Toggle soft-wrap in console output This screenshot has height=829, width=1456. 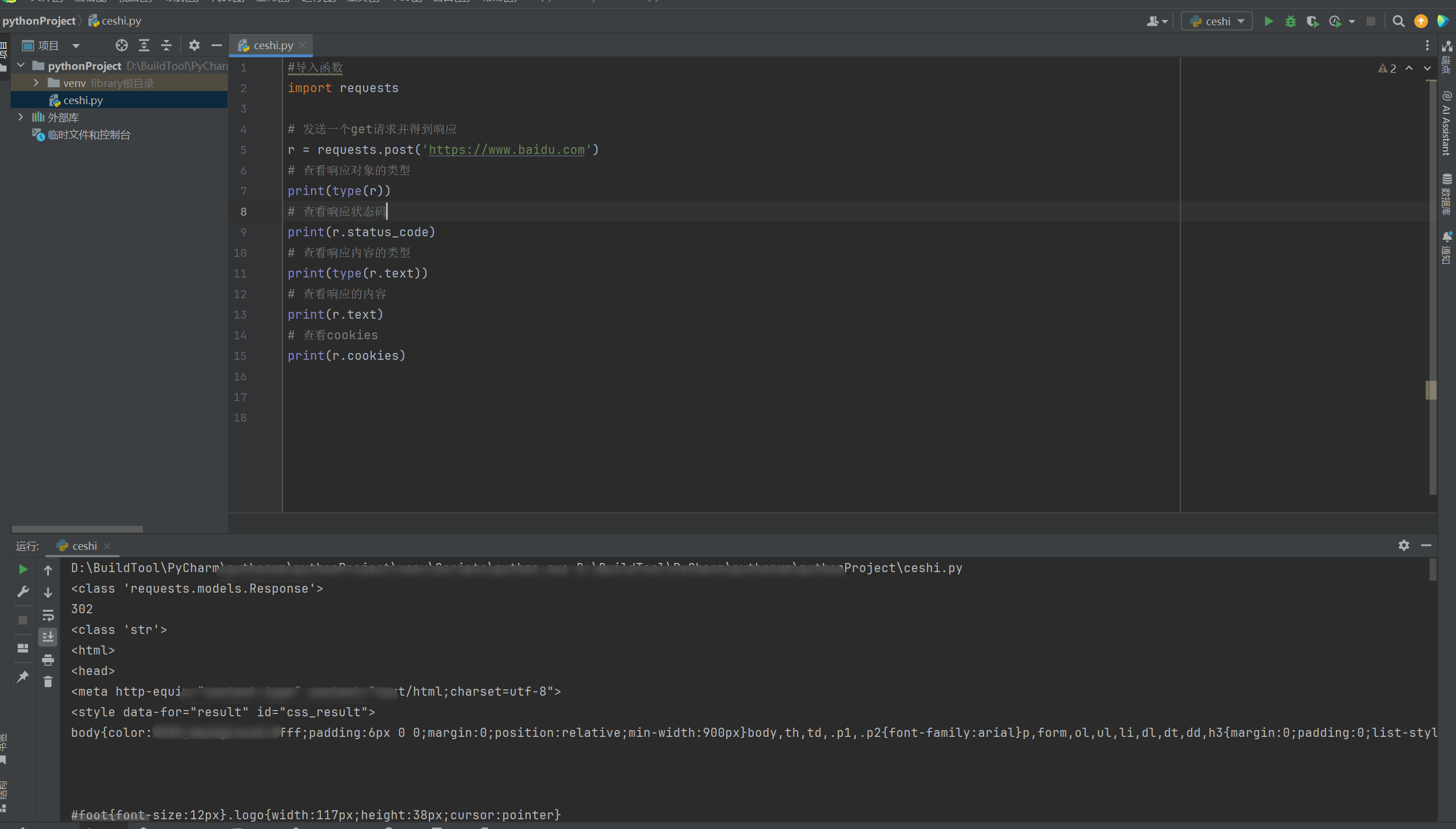tap(48, 615)
